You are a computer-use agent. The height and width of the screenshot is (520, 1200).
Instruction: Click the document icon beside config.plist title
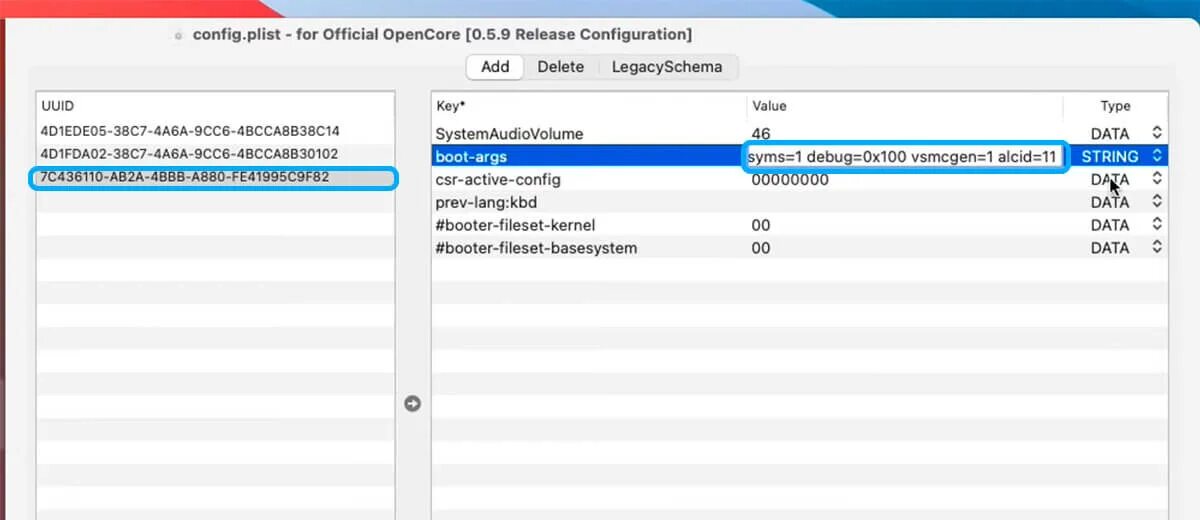point(179,35)
